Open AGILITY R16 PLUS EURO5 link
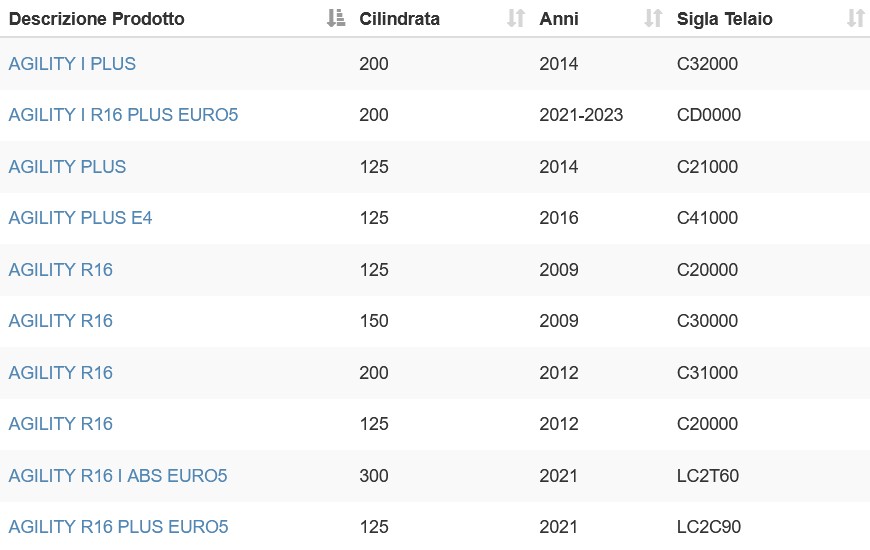This screenshot has height=550, width=870. tap(118, 527)
